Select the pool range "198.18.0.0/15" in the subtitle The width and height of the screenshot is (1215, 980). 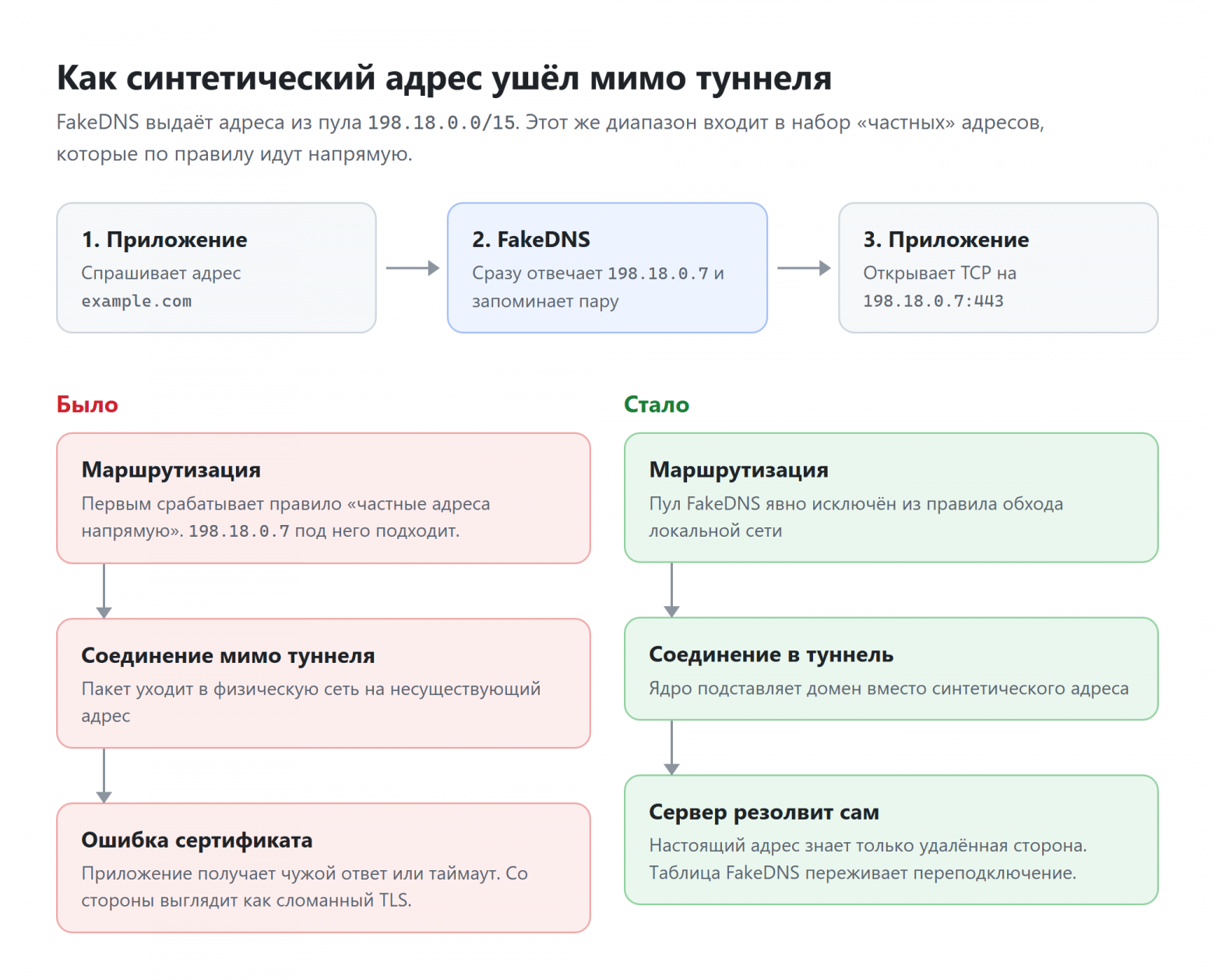point(442,123)
